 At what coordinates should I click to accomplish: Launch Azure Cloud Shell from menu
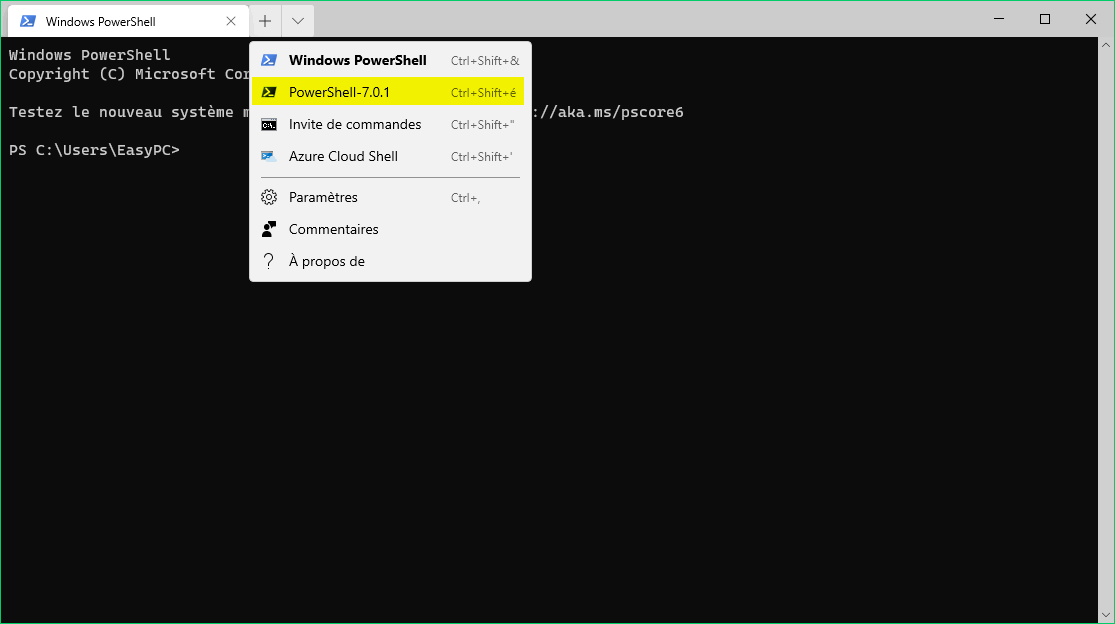[390, 156]
